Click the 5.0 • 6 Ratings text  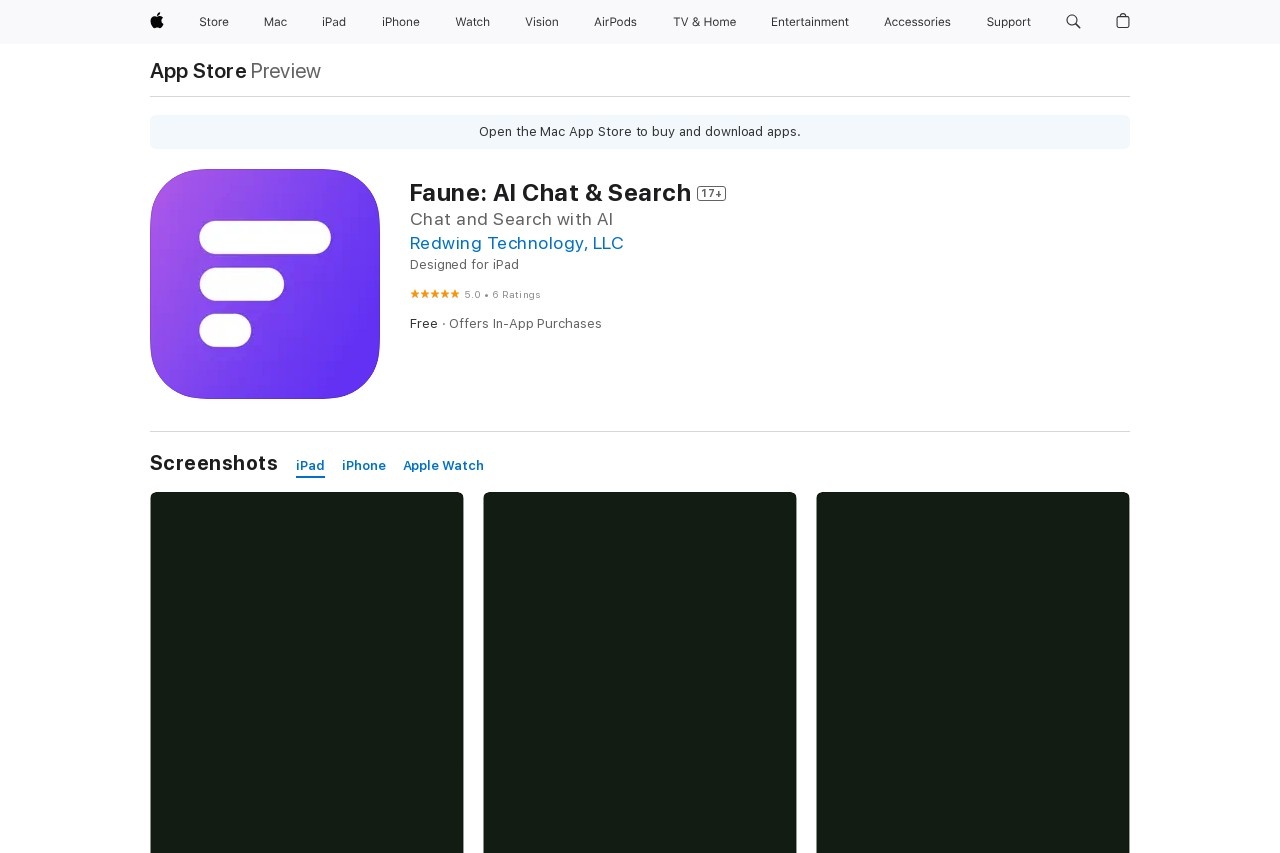[502, 295]
